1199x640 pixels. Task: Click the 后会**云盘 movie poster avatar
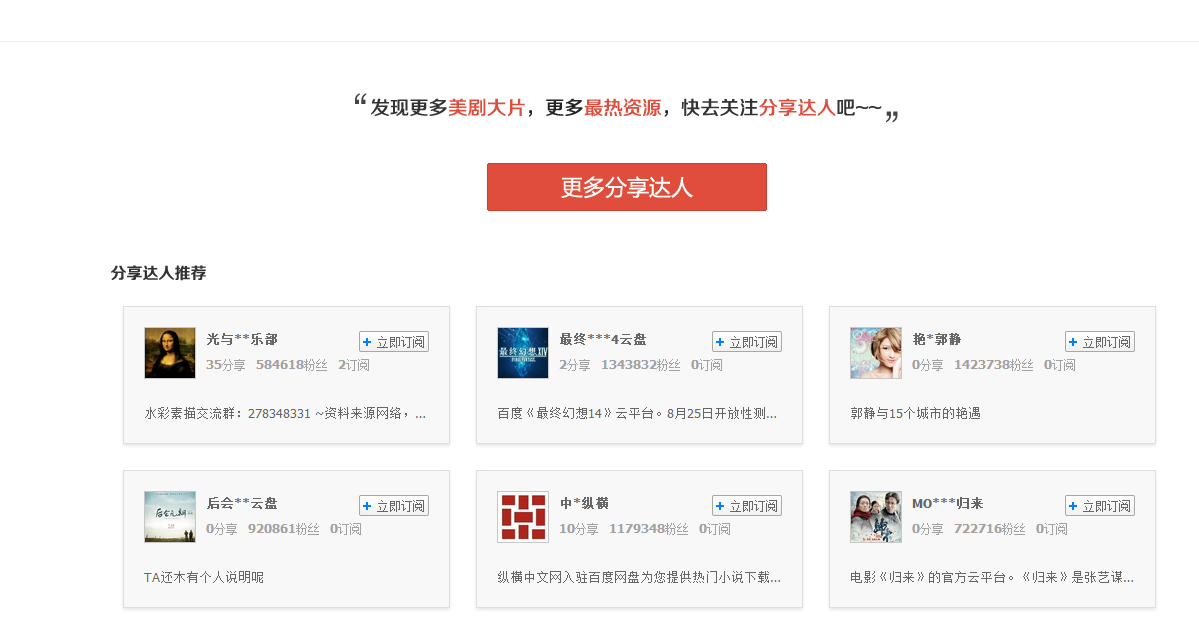tap(169, 517)
